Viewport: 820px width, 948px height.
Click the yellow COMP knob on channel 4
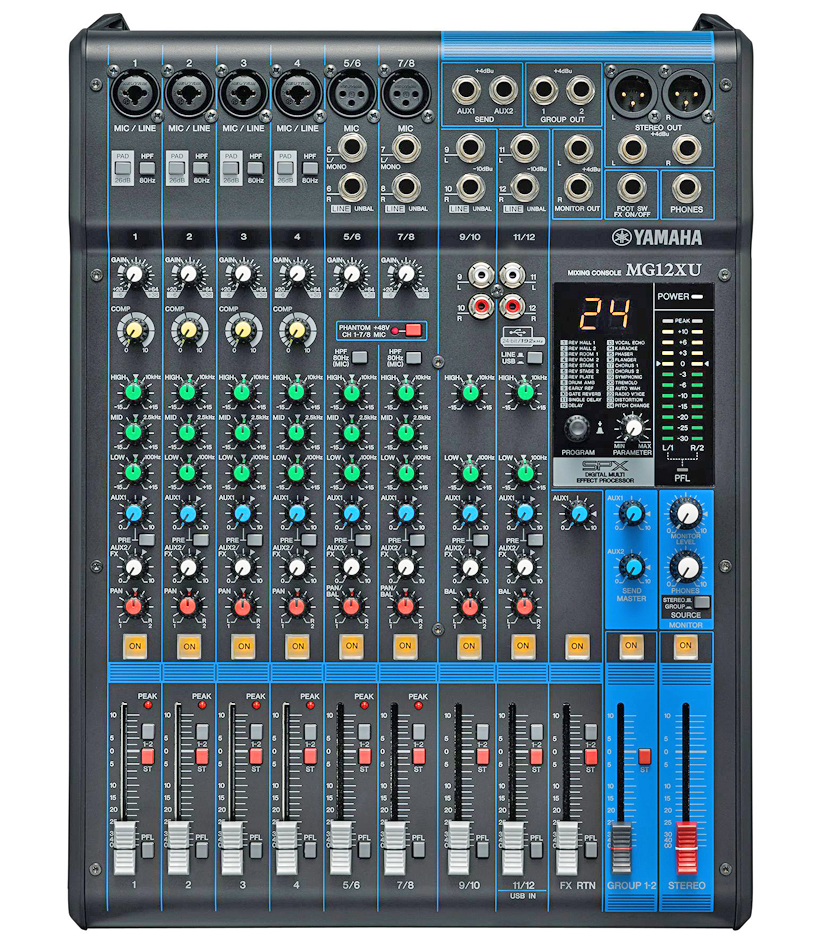pos(297,330)
